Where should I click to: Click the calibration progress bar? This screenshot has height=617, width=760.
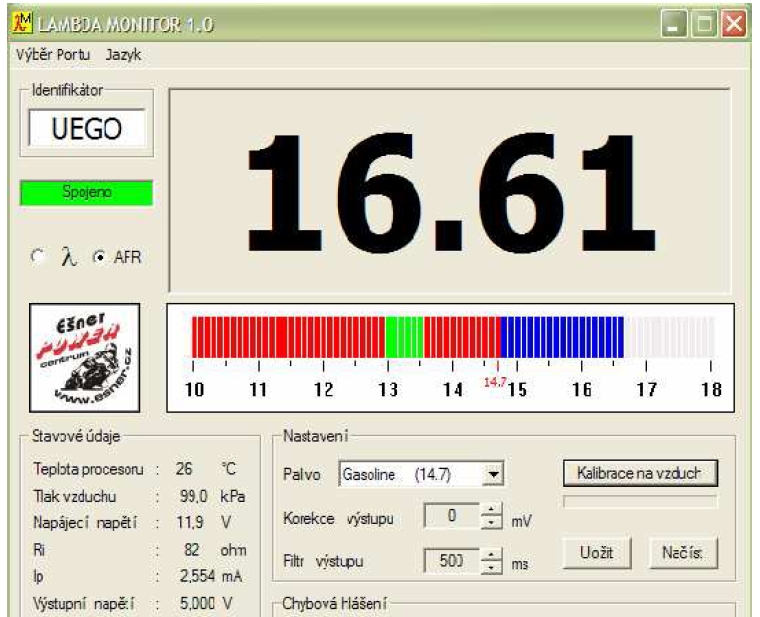click(x=640, y=502)
